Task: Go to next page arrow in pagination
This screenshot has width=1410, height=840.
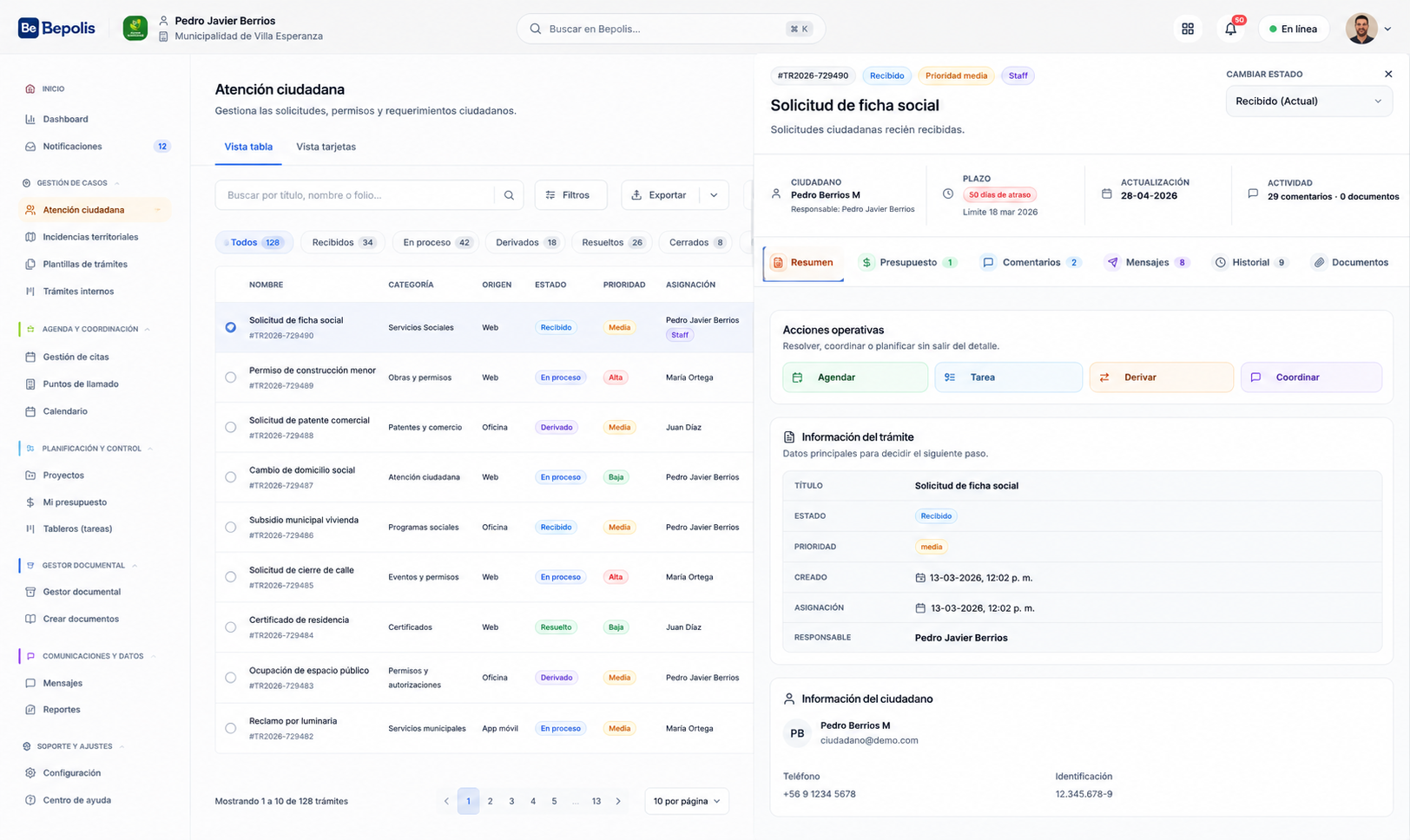Action: click(x=618, y=801)
